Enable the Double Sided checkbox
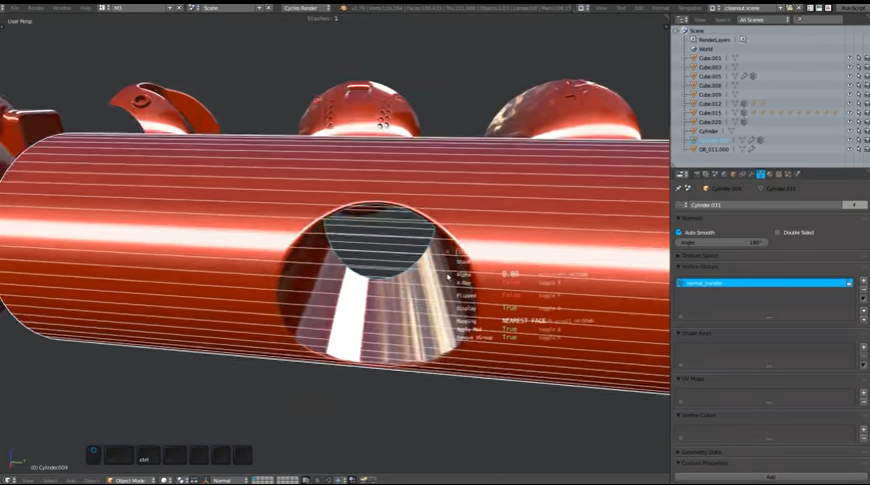 [777, 232]
